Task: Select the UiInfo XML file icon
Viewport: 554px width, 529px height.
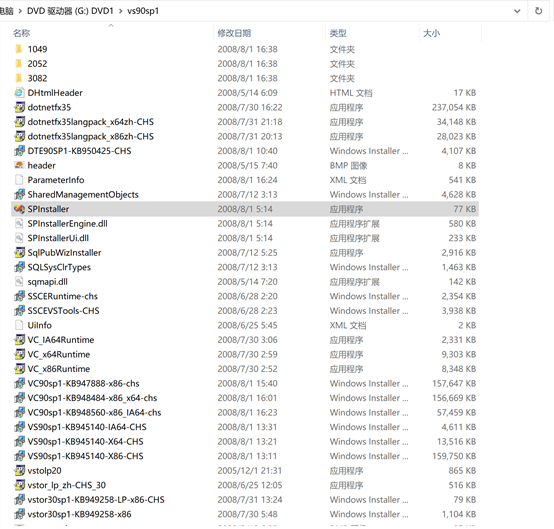Action: [19, 325]
